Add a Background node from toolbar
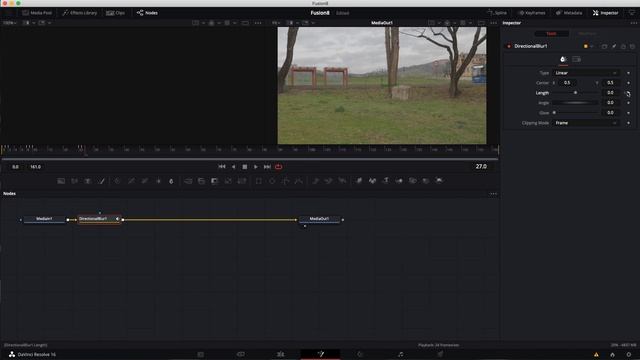The height and width of the screenshot is (360, 640). click(61, 181)
